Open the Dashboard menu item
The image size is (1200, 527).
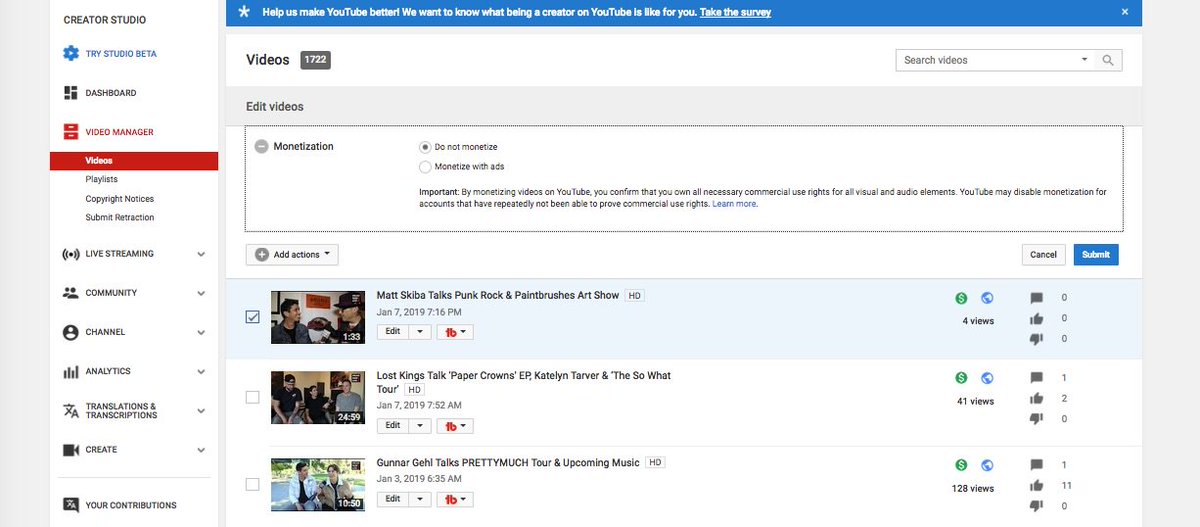pos(111,93)
